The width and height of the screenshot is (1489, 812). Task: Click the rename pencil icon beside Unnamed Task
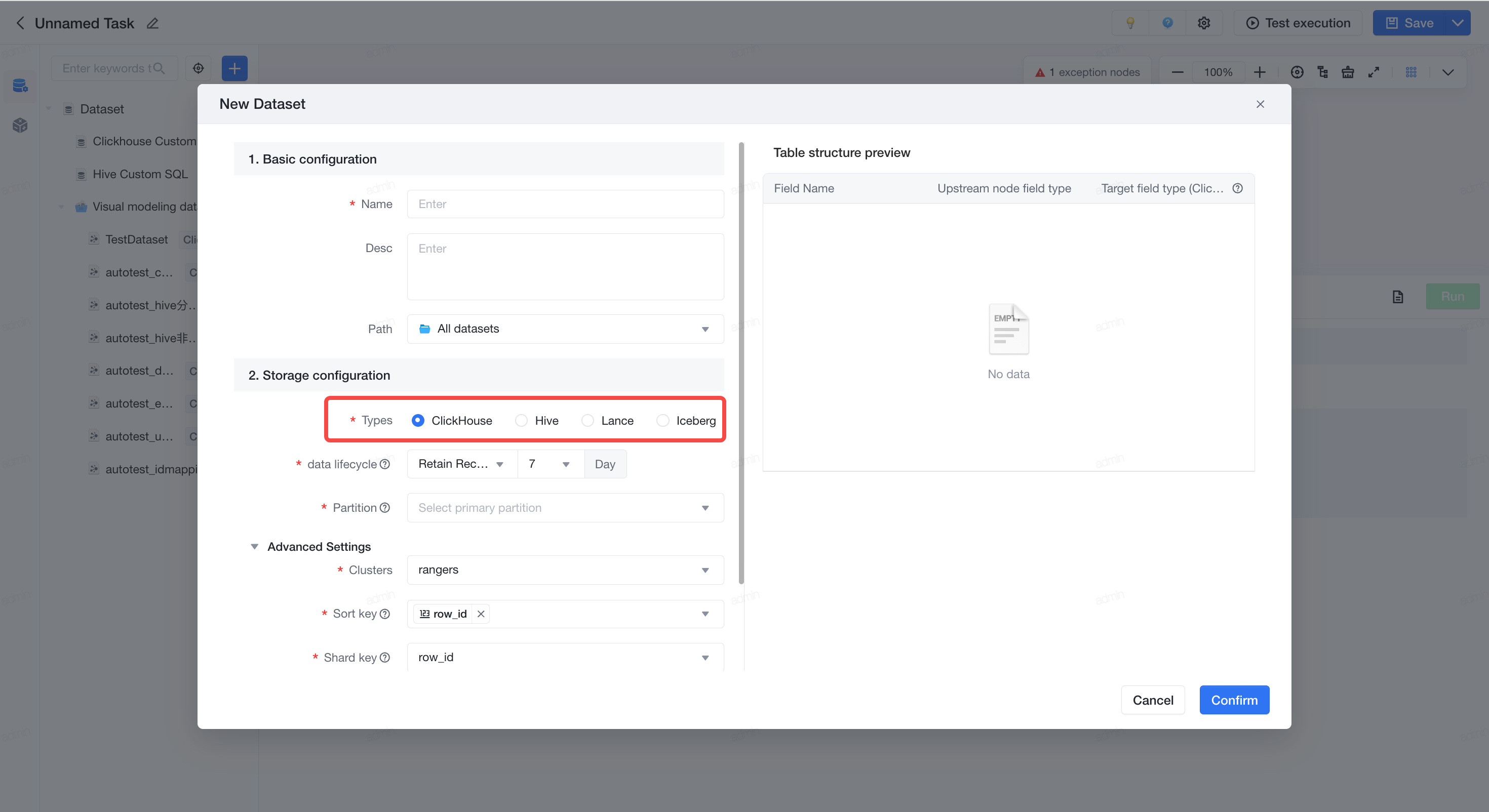click(x=152, y=23)
